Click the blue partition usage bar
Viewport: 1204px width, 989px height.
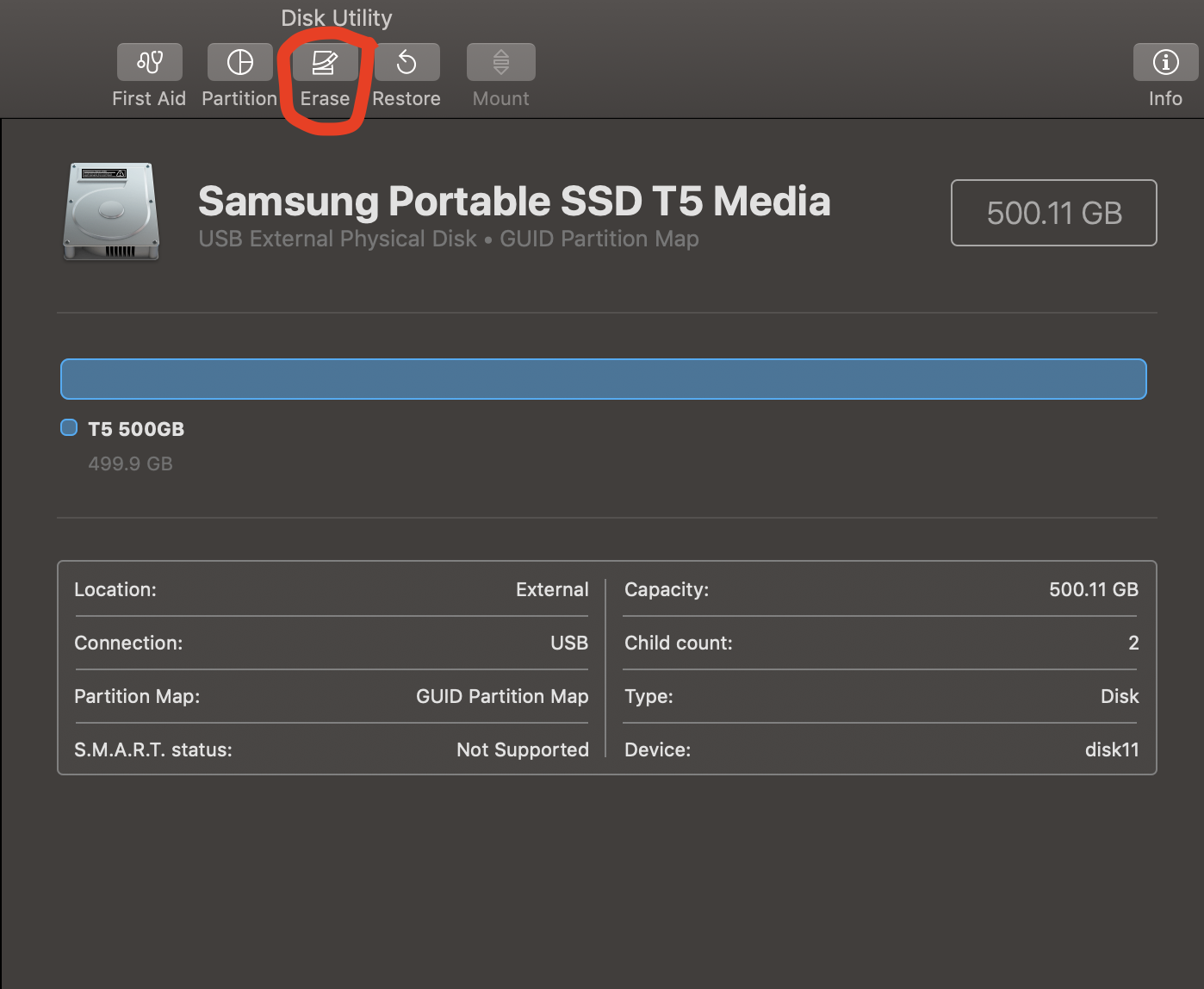coord(603,378)
